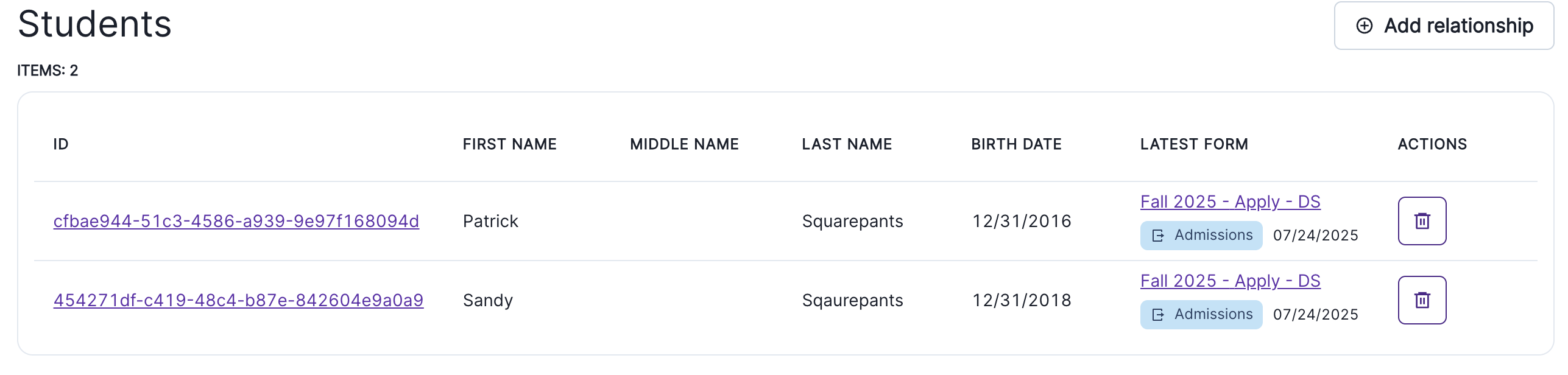Click the Last Name column header
The image size is (1568, 375).
click(847, 144)
